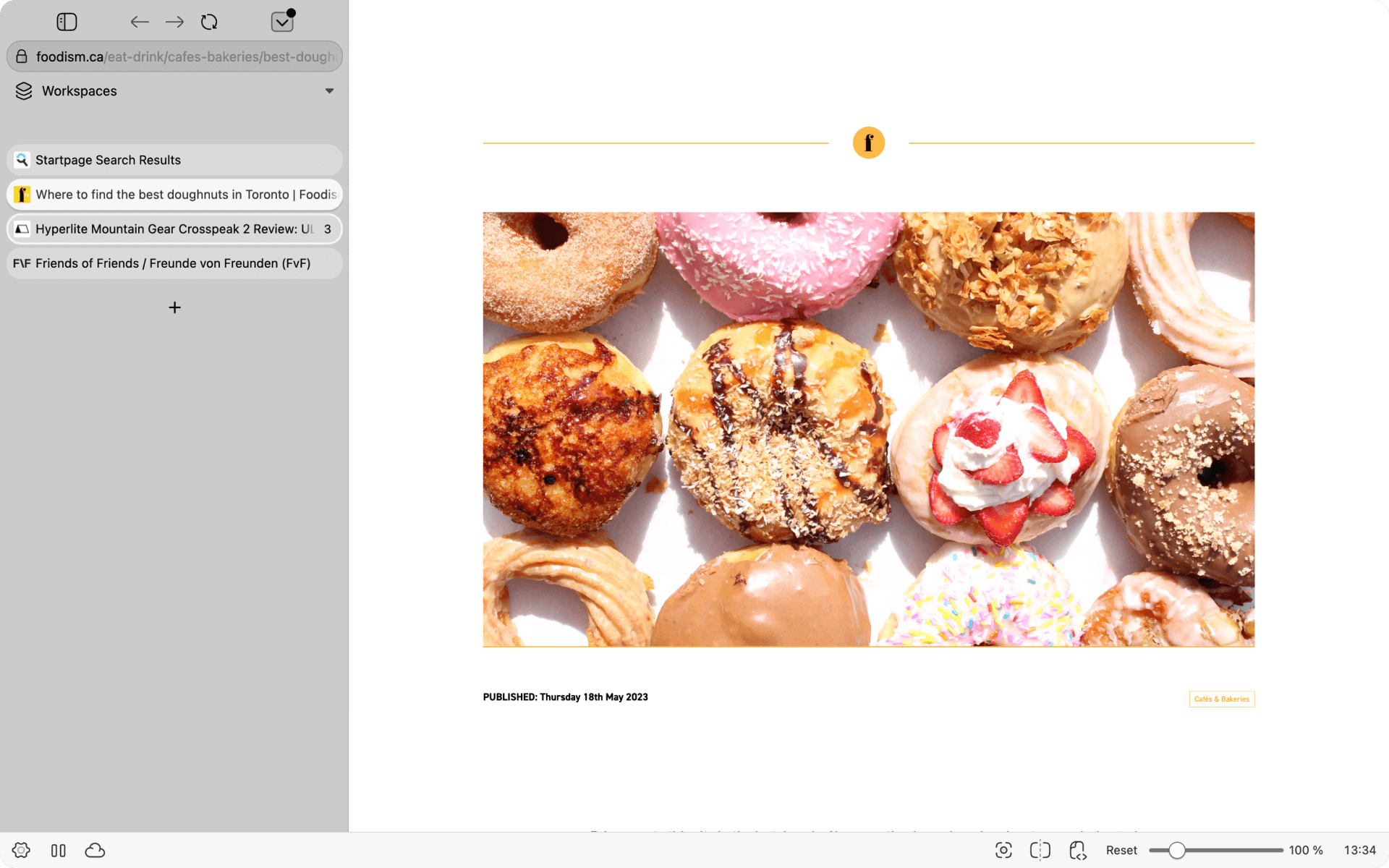Reset the page zoom level
Image resolution: width=1389 pixels, height=868 pixels.
pyautogui.click(x=1121, y=850)
